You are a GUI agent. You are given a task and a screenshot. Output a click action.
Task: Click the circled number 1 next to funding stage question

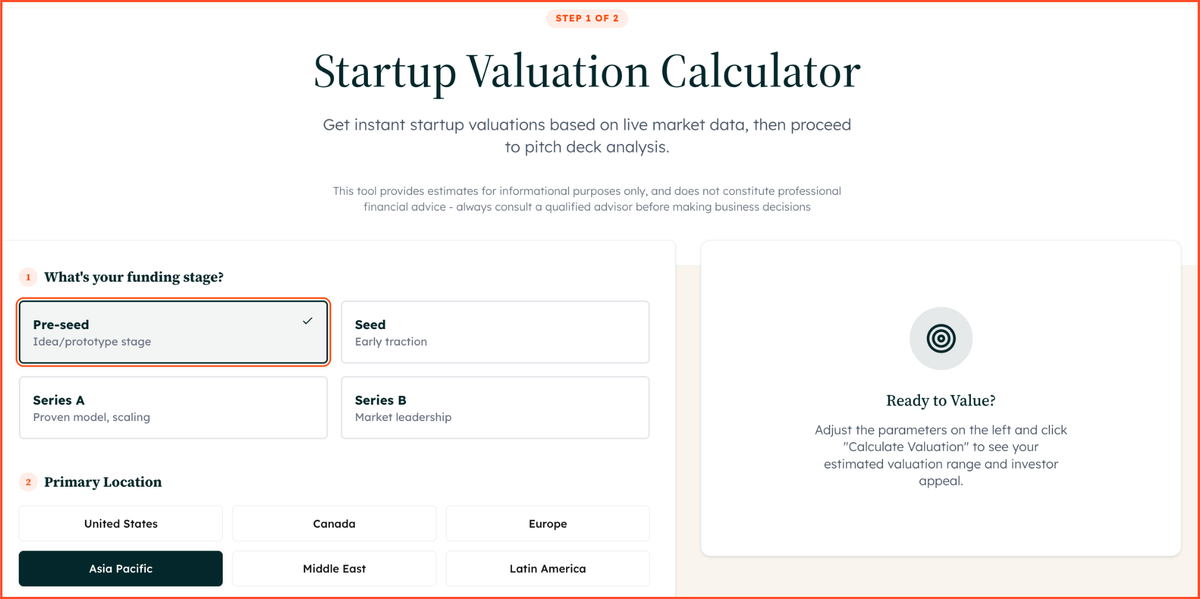click(x=27, y=277)
